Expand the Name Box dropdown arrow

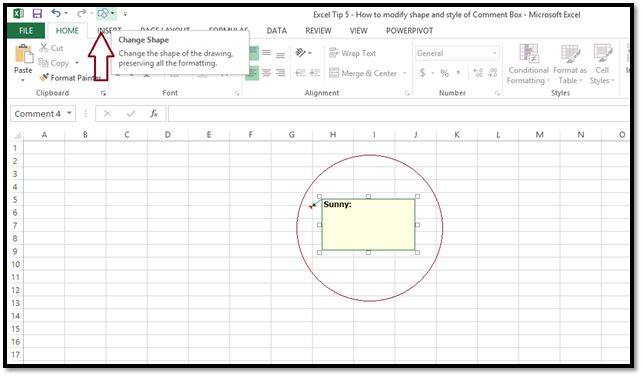[x=70, y=113]
